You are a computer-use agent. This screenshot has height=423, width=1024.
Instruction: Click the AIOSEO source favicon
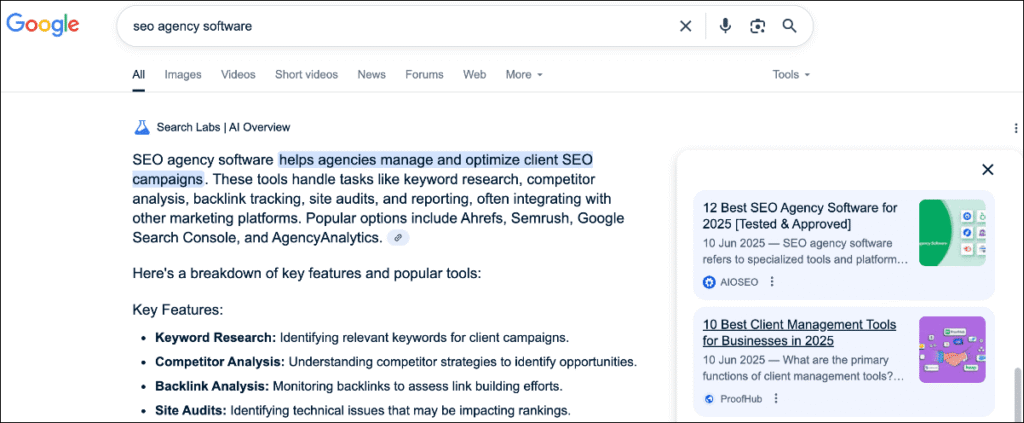(709, 282)
